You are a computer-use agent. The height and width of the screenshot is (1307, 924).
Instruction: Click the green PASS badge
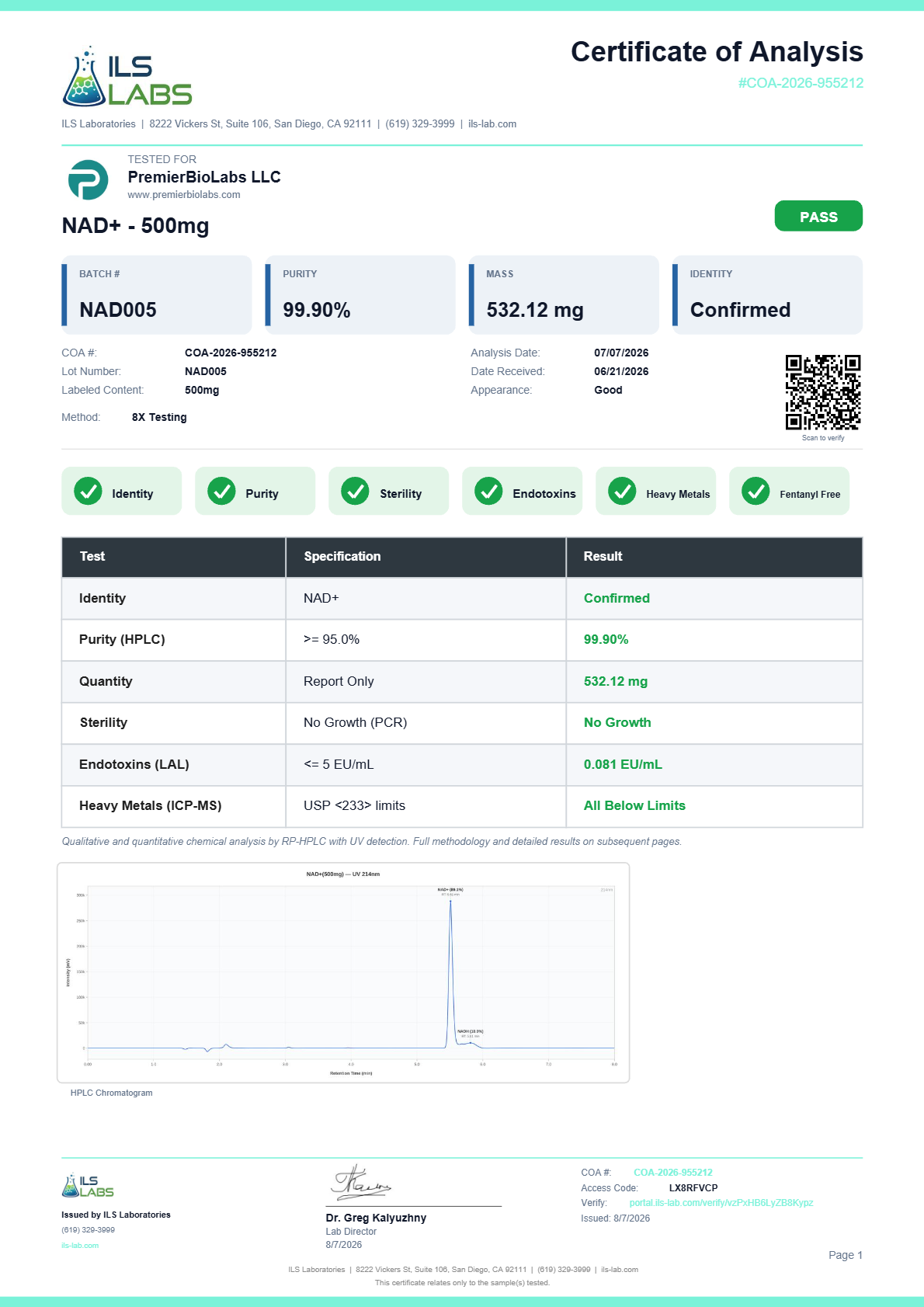click(818, 216)
